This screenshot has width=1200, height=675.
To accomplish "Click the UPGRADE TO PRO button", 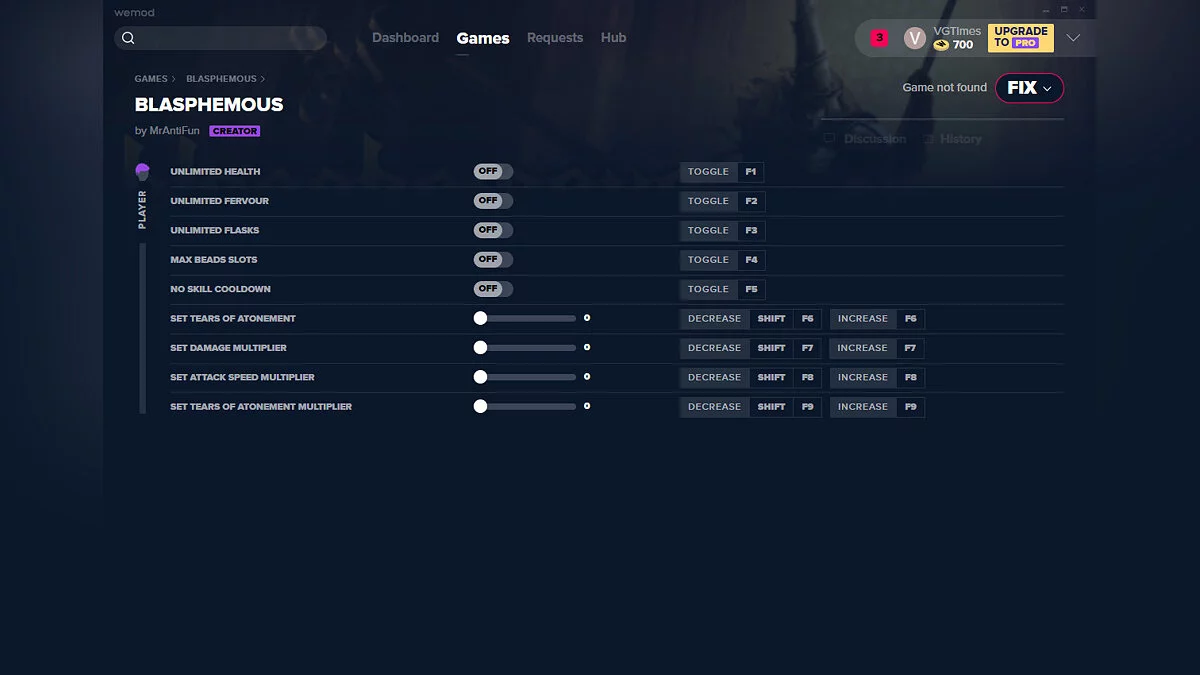I will click(x=1019, y=37).
